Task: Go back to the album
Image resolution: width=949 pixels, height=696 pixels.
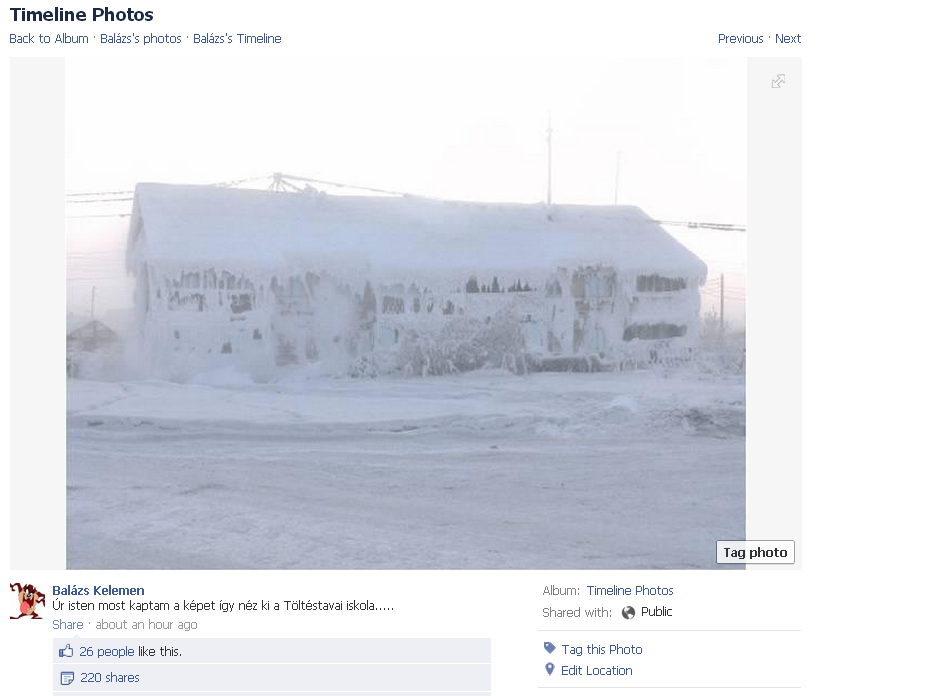Action: click(x=49, y=39)
